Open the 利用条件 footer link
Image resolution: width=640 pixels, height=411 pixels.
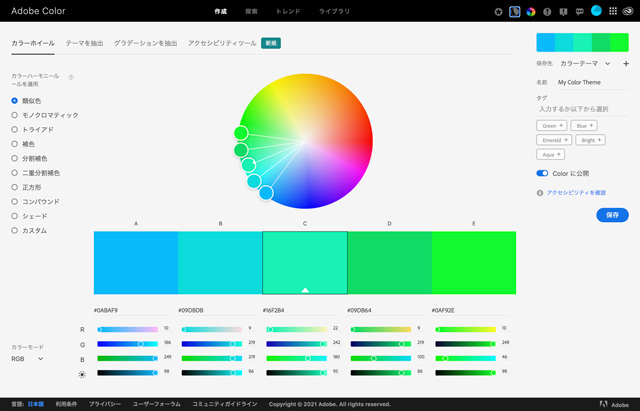click(66, 404)
